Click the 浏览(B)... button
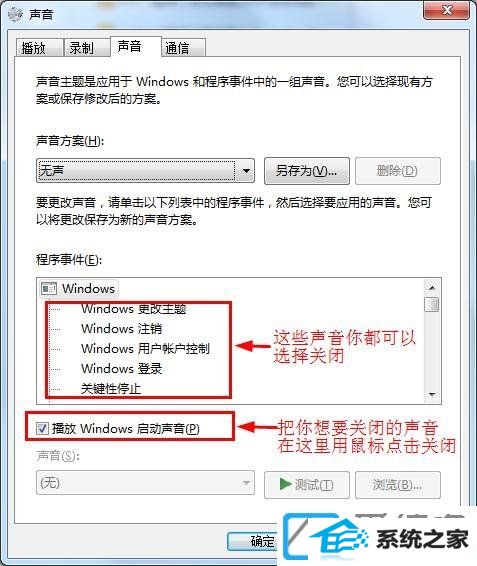Image resolution: width=477 pixels, height=566 pixels. pyautogui.click(x=398, y=484)
